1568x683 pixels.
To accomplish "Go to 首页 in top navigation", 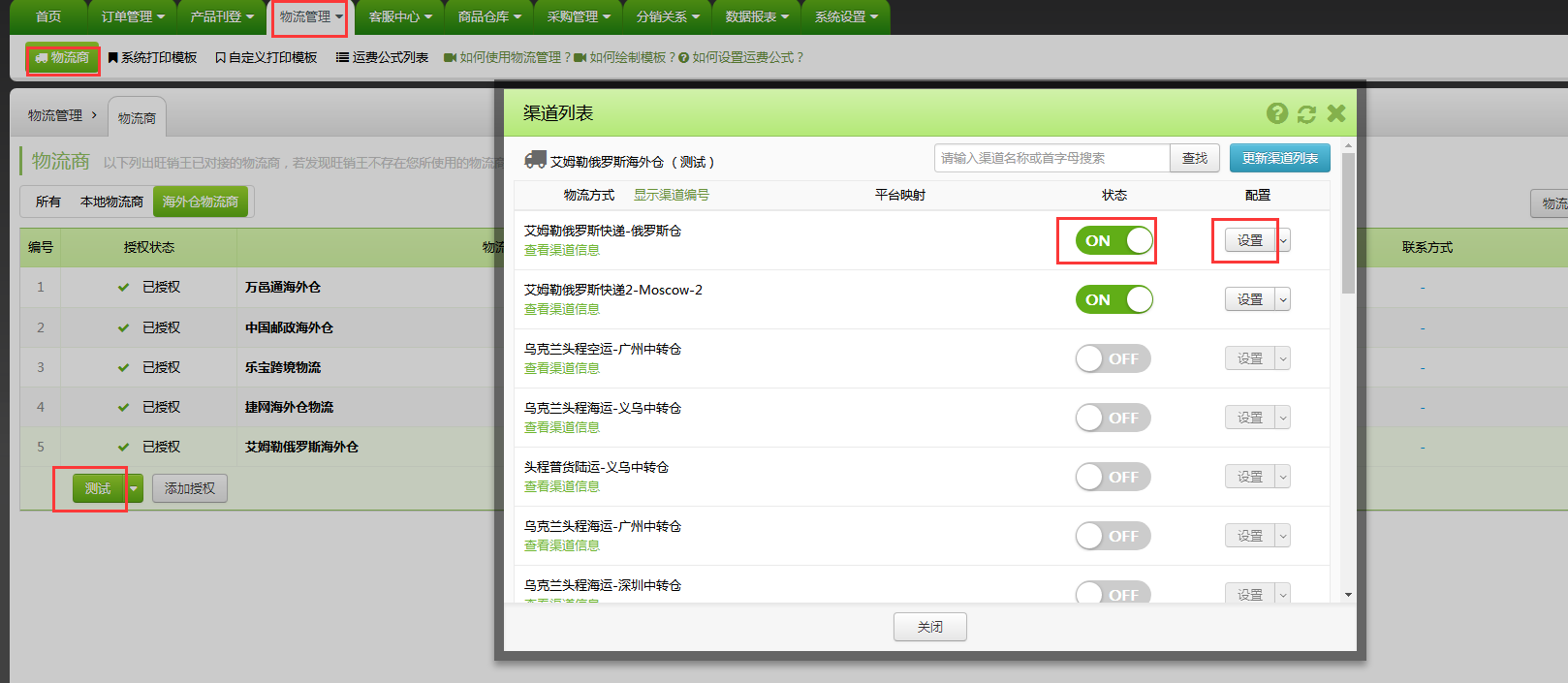I will tap(48, 16).
